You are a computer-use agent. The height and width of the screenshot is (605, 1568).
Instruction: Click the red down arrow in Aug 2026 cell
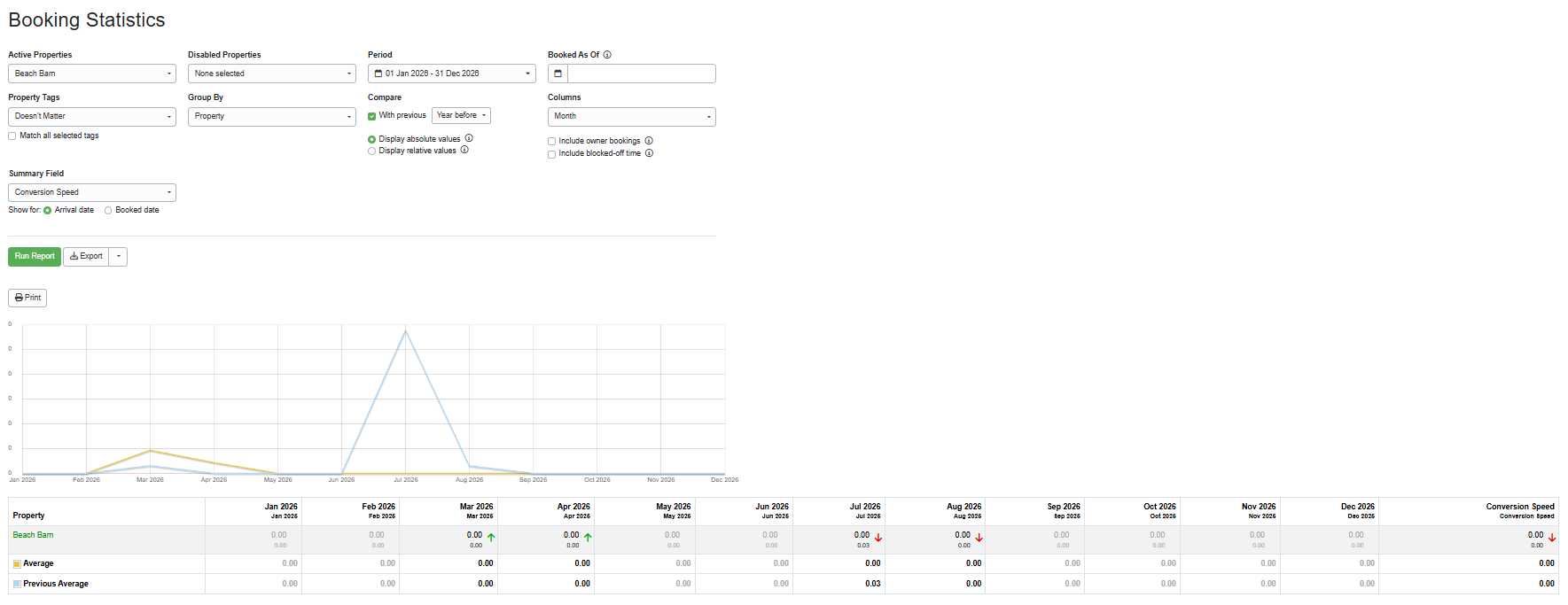click(x=979, y=537)
